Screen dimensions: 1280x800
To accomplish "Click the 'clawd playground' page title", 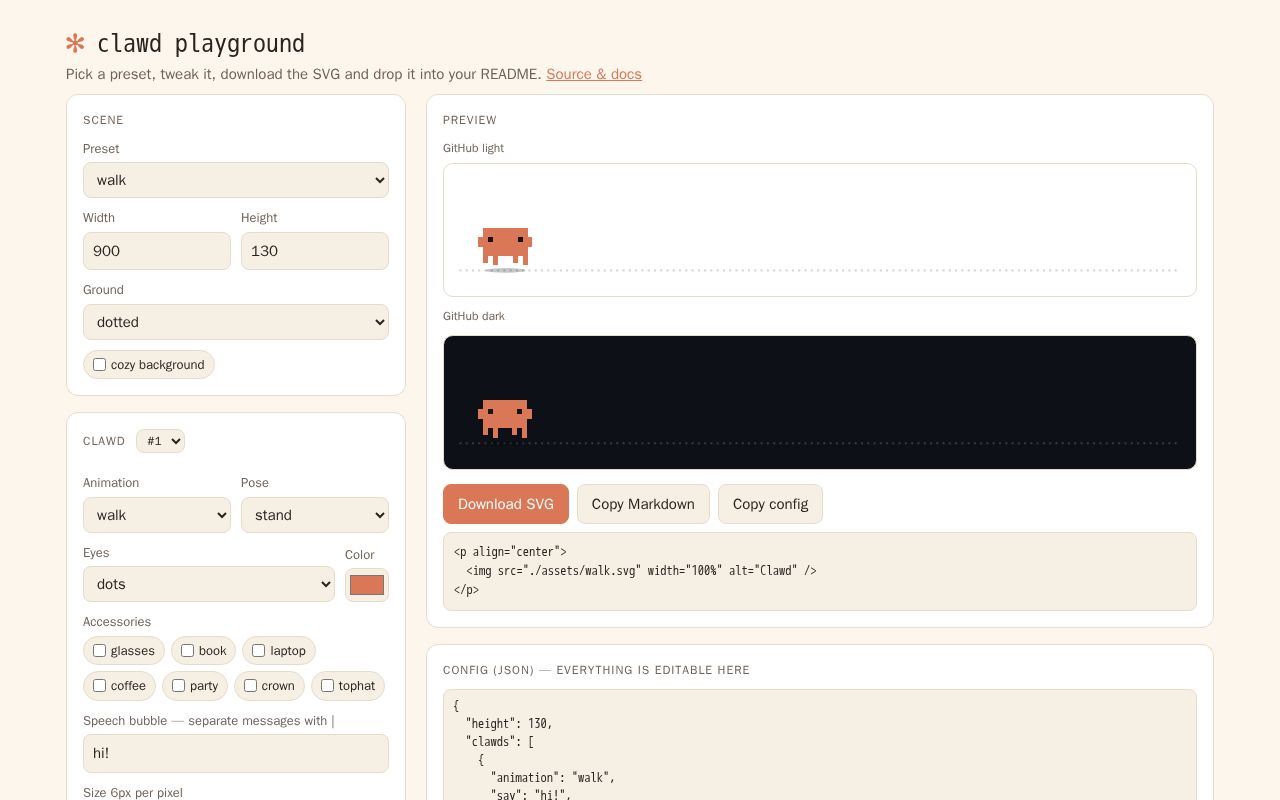I will click(x=201, y=43).
